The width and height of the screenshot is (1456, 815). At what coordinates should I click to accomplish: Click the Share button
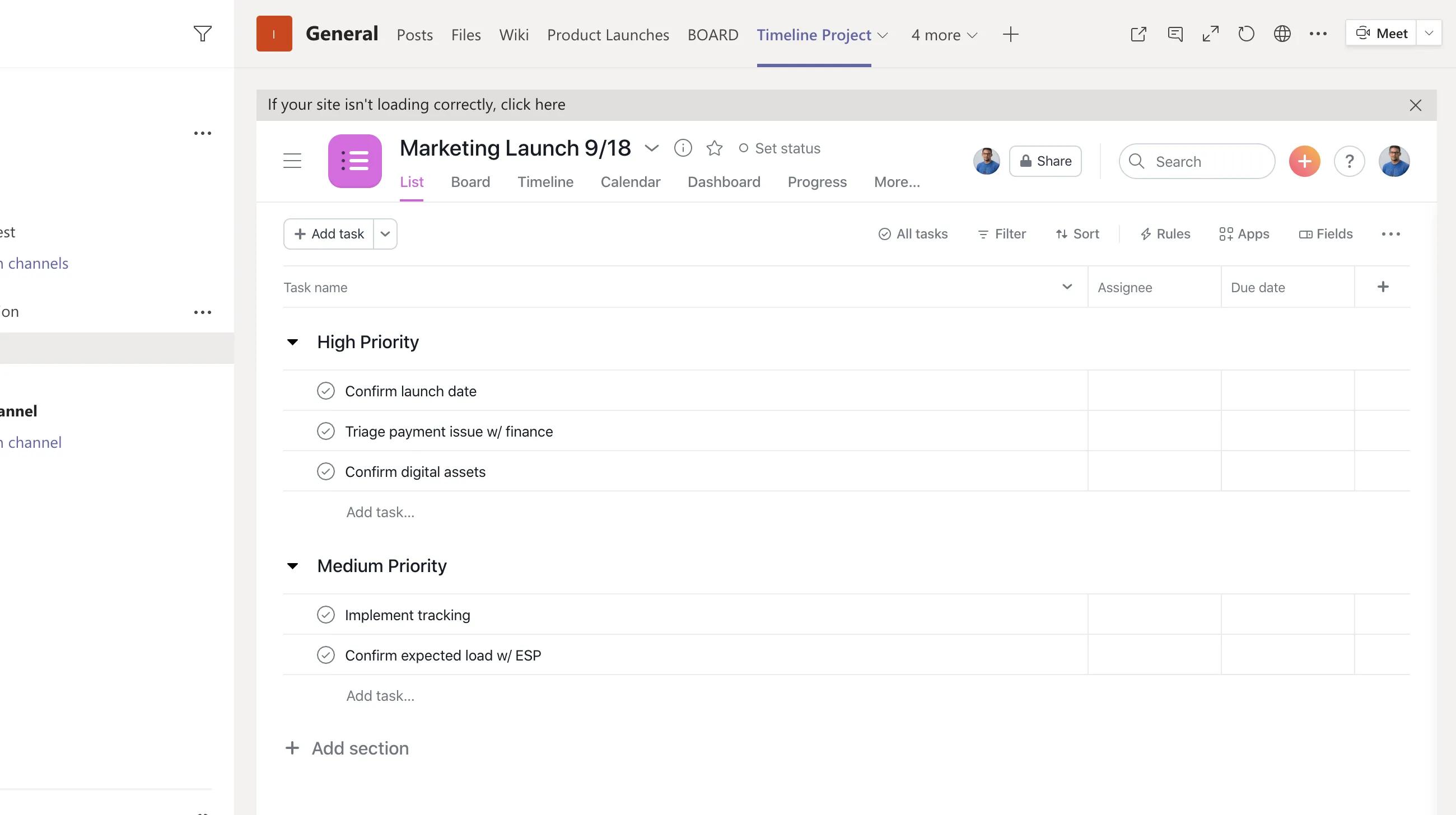tap(1045, 161)
